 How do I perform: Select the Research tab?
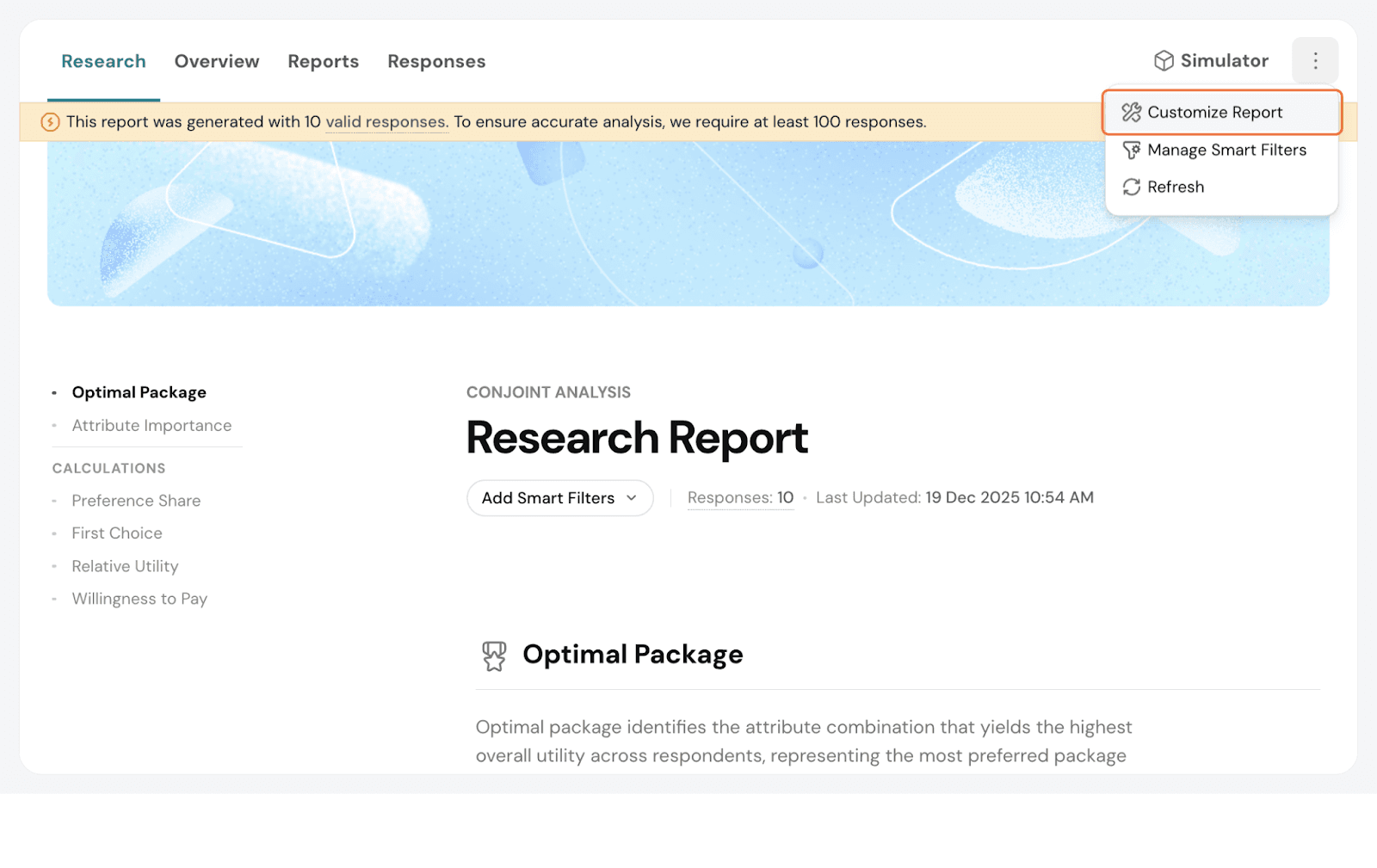click(x=103, y=62)
